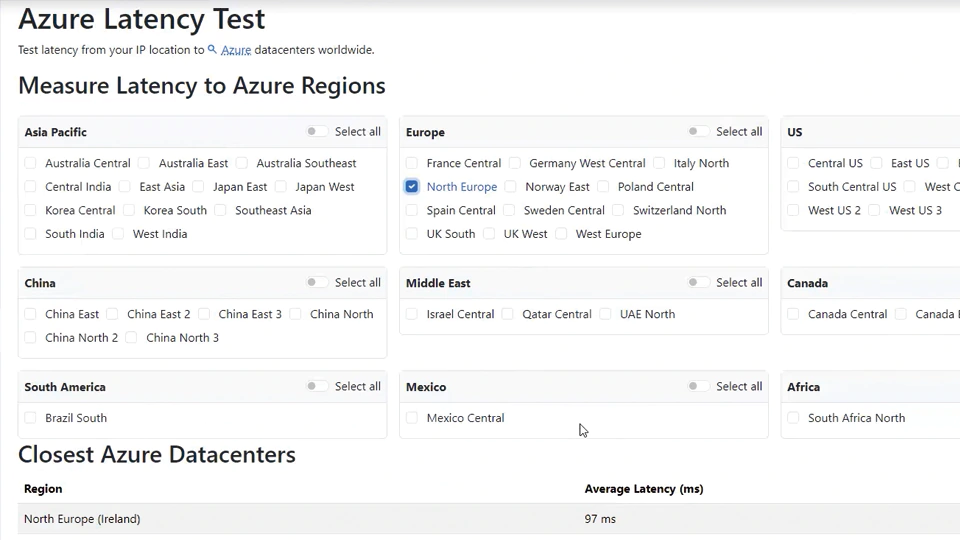Check the Central India checkbox
This screenshot has height=540, width=960.
[30, 187]
